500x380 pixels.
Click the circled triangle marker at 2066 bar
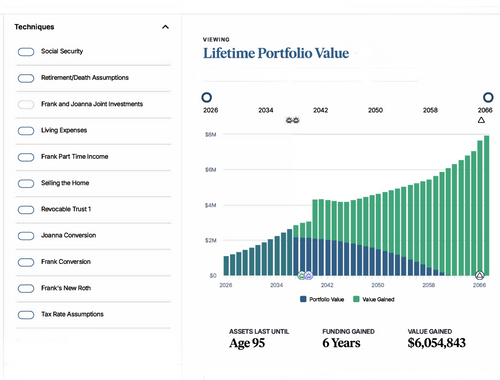coord(479,275)
